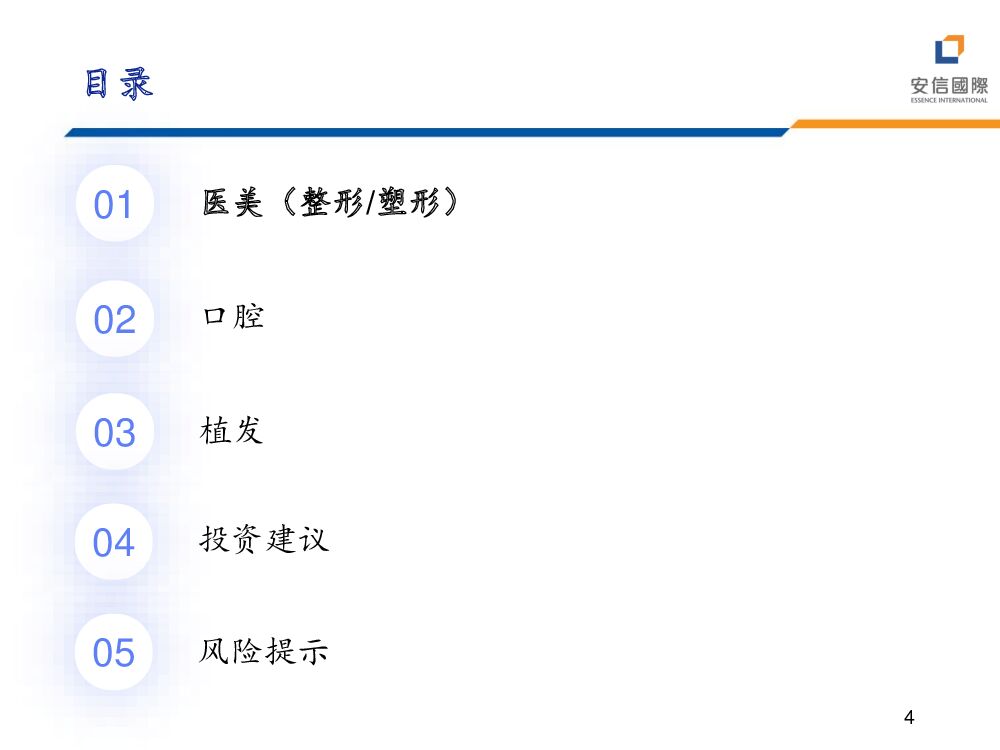The width and height of the screenshot is (1000, 750).
Task: Click the 安信國際 logo text
Action: tap(948, 85)
